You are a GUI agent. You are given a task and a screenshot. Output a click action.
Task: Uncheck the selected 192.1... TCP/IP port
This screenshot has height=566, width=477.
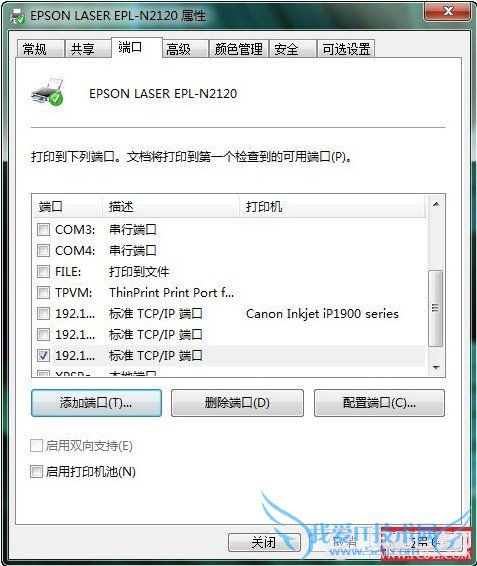(x=43, y=356)
